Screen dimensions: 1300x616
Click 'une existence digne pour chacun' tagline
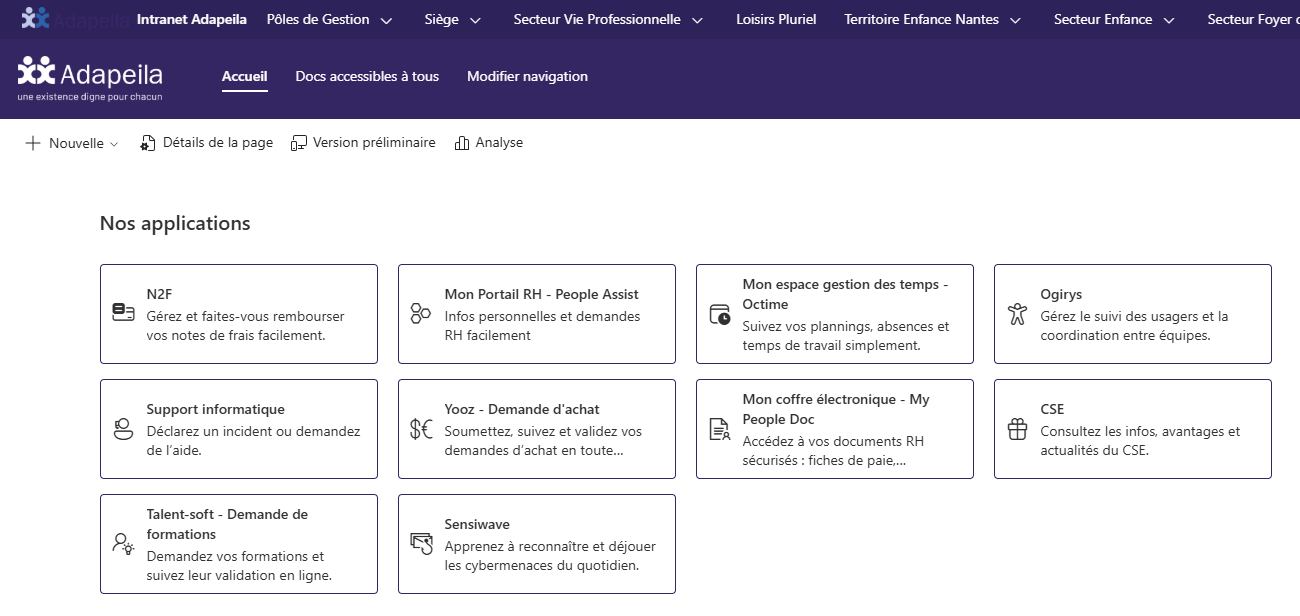[x=89, y=97]
